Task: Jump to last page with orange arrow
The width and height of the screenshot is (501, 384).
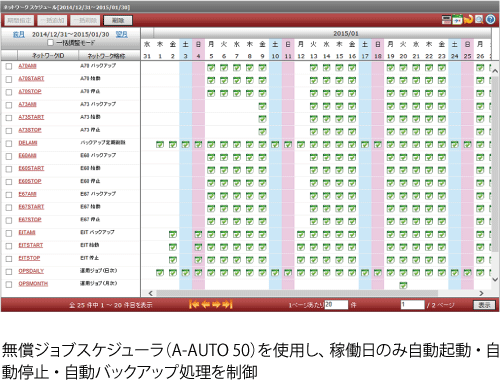Action: pyautogui.click(x=227, y=304)
